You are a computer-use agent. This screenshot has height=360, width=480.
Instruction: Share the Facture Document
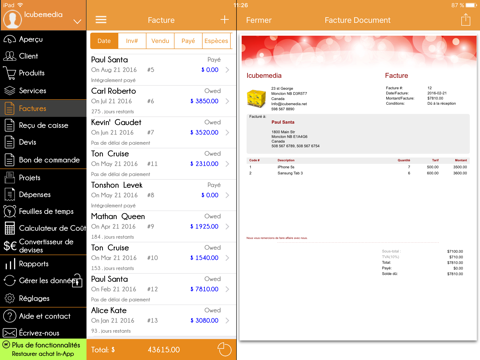point(466,20)
